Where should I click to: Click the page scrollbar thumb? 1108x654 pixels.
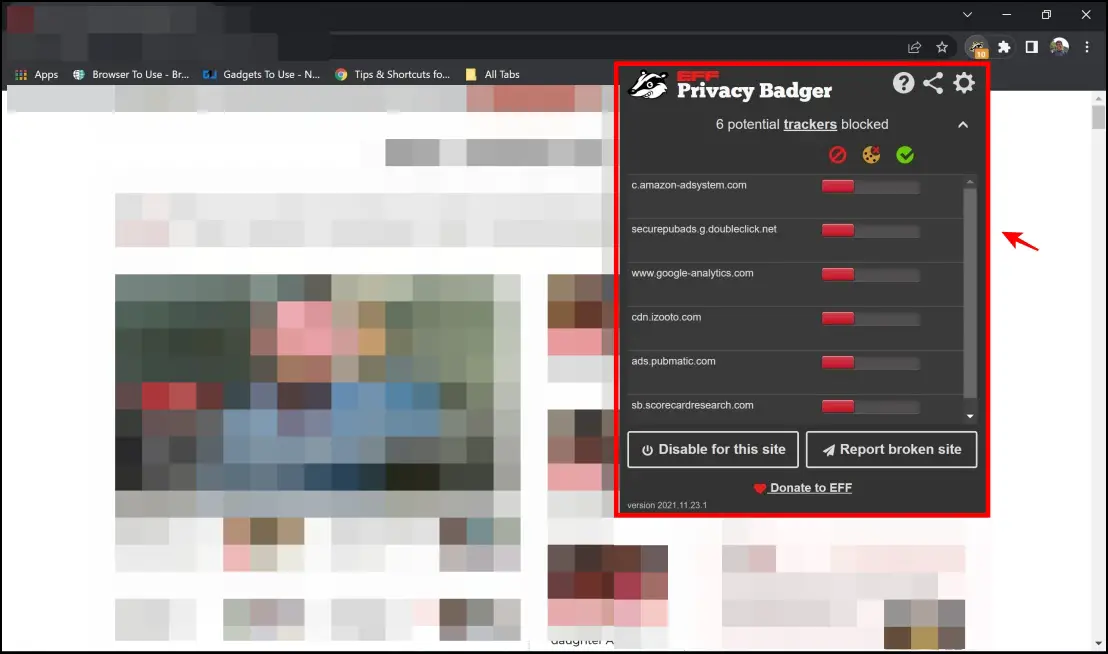click(x=1098, y=117)
